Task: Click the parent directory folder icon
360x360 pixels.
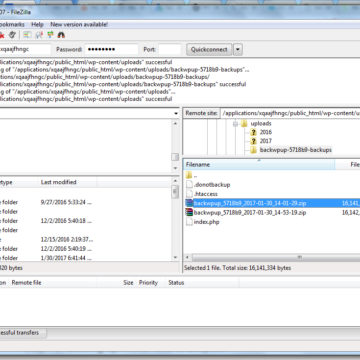Action: click(x=189, y=175)
